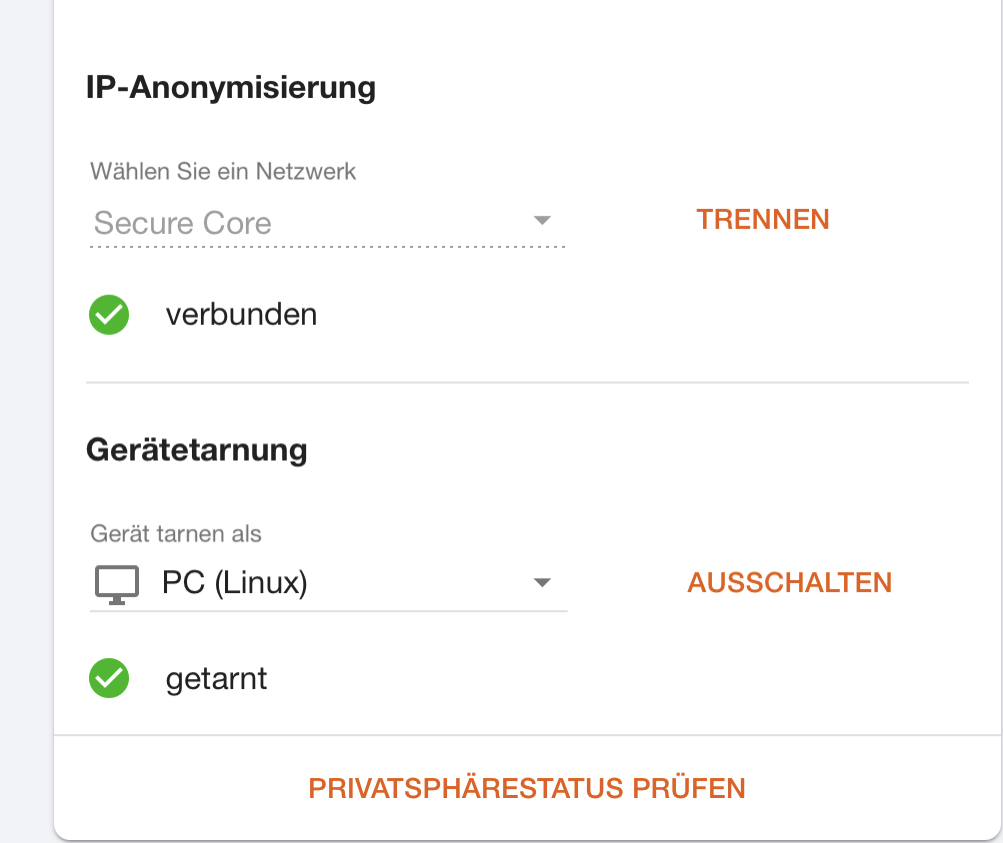This screenshot has height=843, width=1003.
Task: Click the PC monitor device icon
Action: 117,585
